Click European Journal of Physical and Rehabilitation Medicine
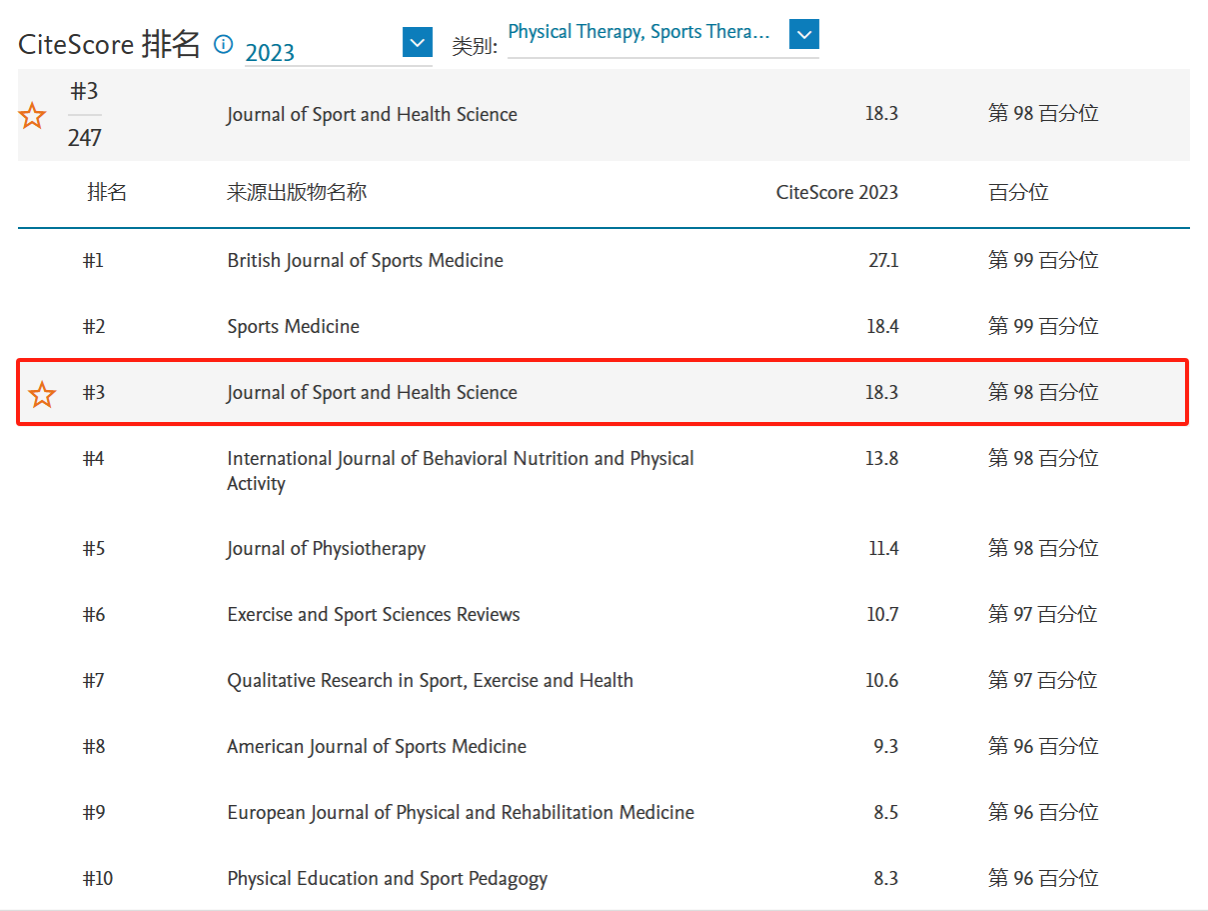Image resolution: width=1208 pixels, height=911 pixels. [460, 813]
